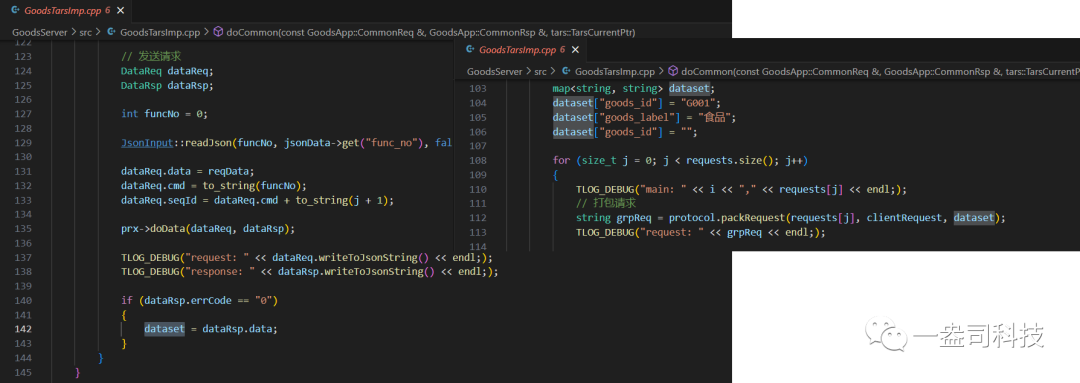1080x383 pixels.
Task: Click line number 114 in the inset editor gutter
Action: click(477, 247)
